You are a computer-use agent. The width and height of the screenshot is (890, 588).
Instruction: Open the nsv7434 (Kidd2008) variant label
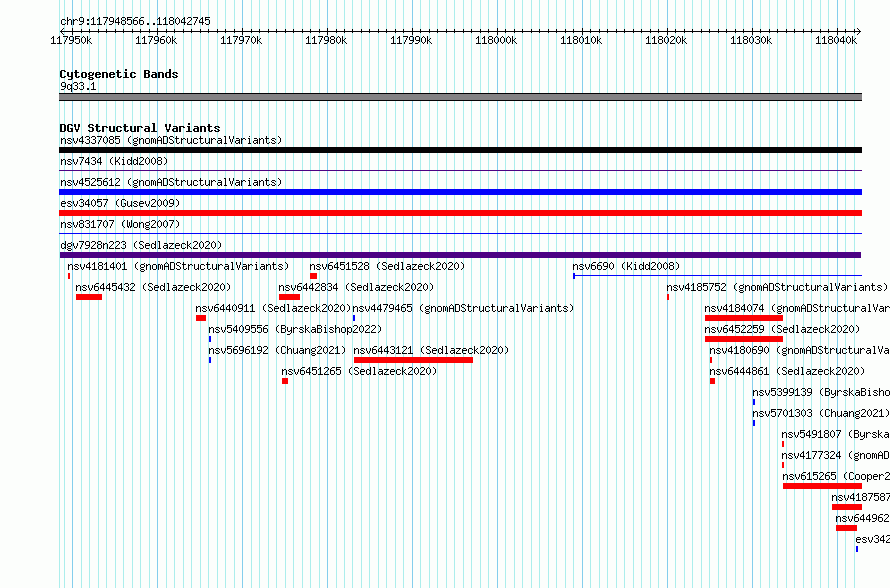pyautogui.click(x=114, y=161)
